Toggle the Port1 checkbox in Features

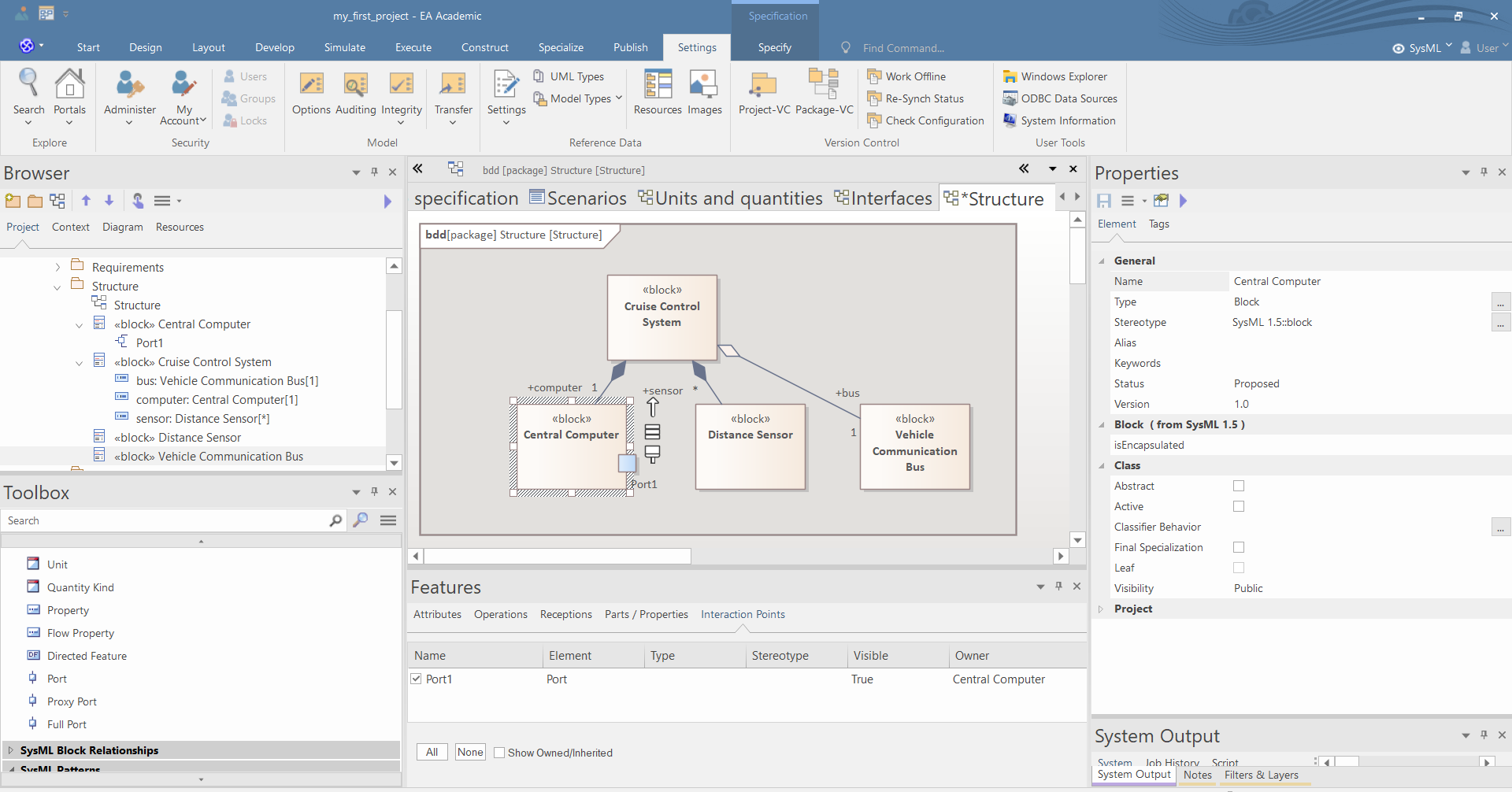[416, 679]
